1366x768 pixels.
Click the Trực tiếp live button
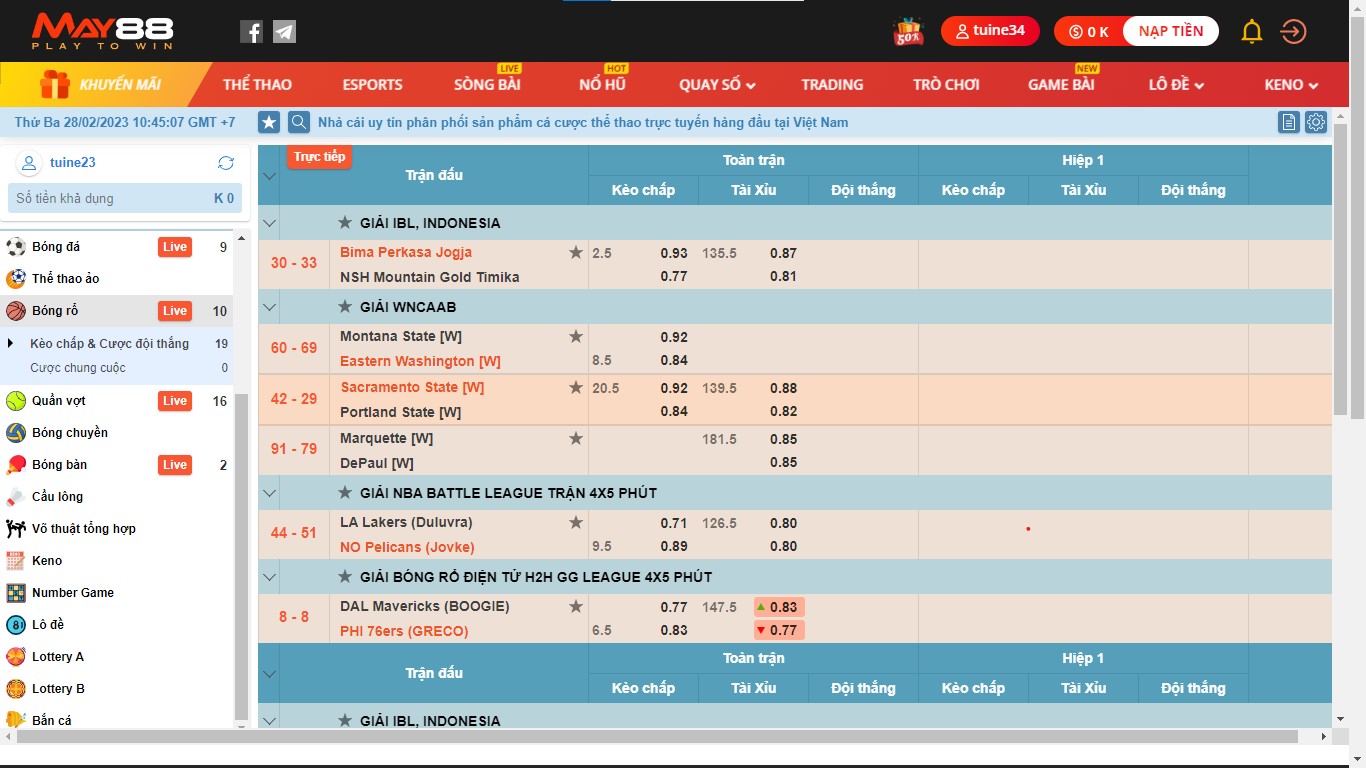click(319, 157)
